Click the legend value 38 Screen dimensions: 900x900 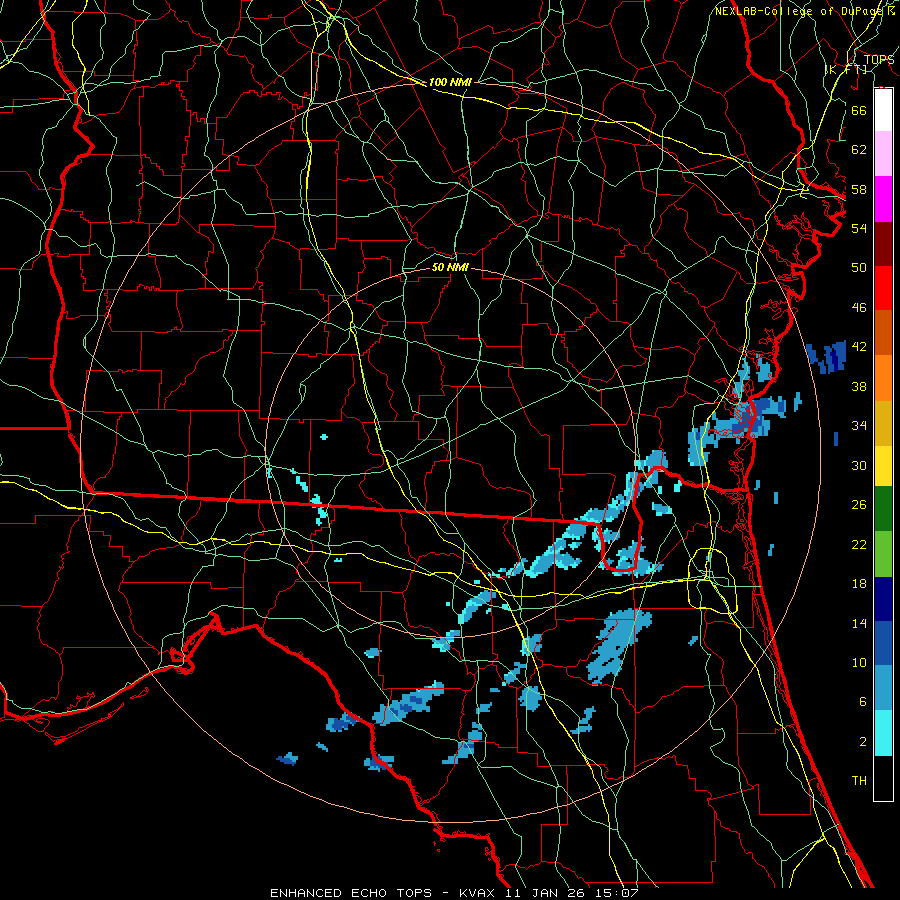point(859,387)
